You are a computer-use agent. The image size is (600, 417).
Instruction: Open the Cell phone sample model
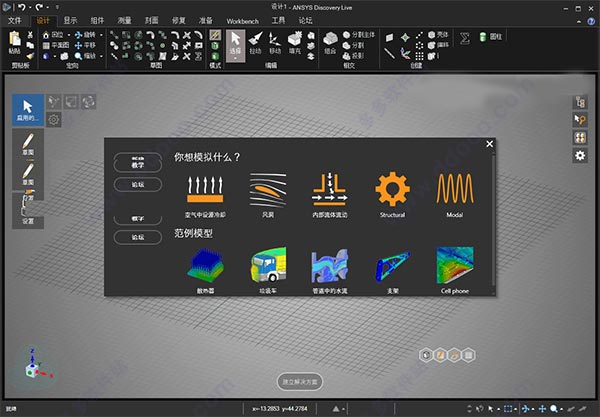click(x=455, y=271)
